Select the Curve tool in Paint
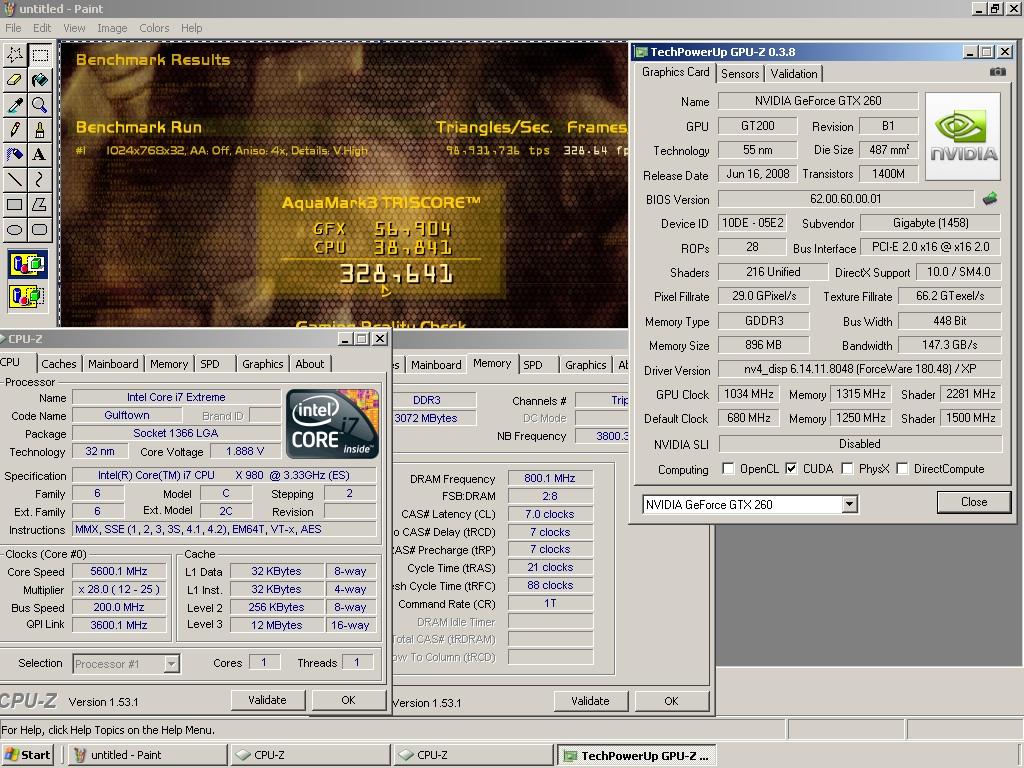This screenshot has width=1024, height=768. point(40,179)
